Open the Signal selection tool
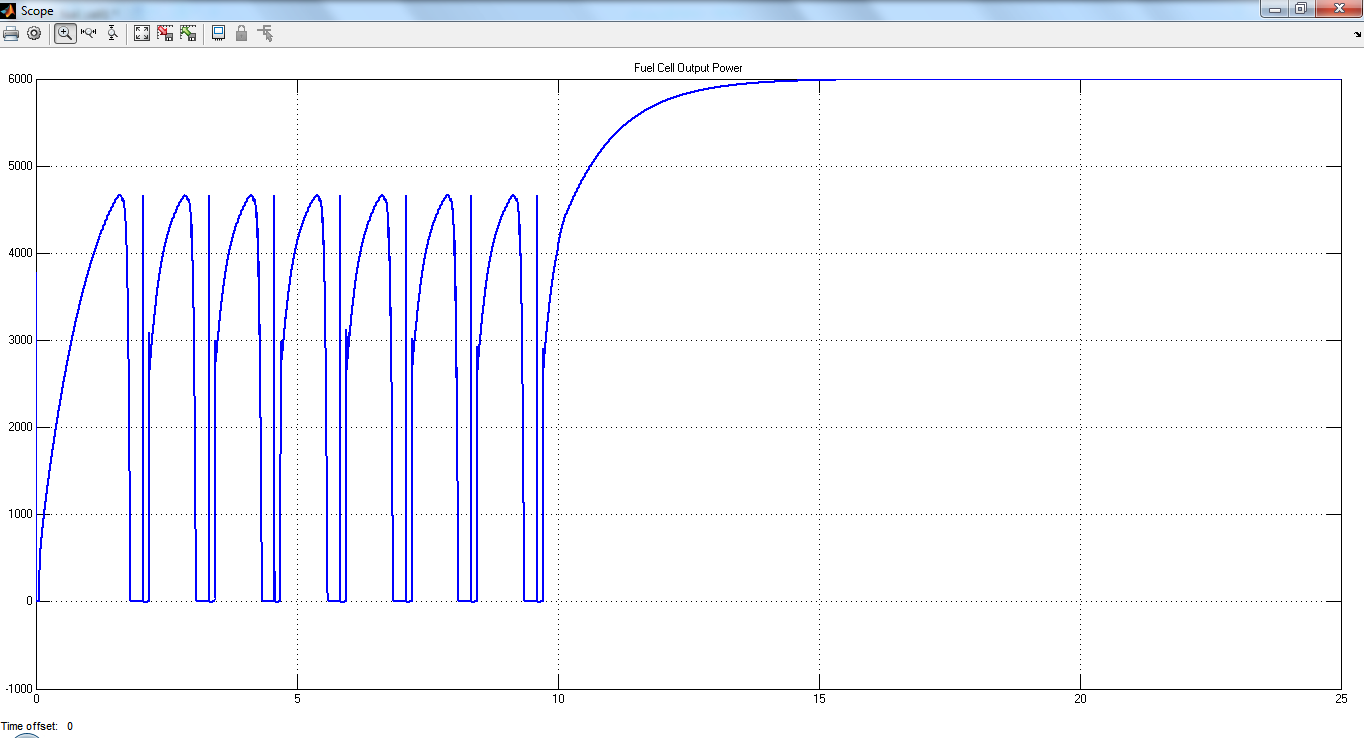1364x738 pixels. coord(265,33)
